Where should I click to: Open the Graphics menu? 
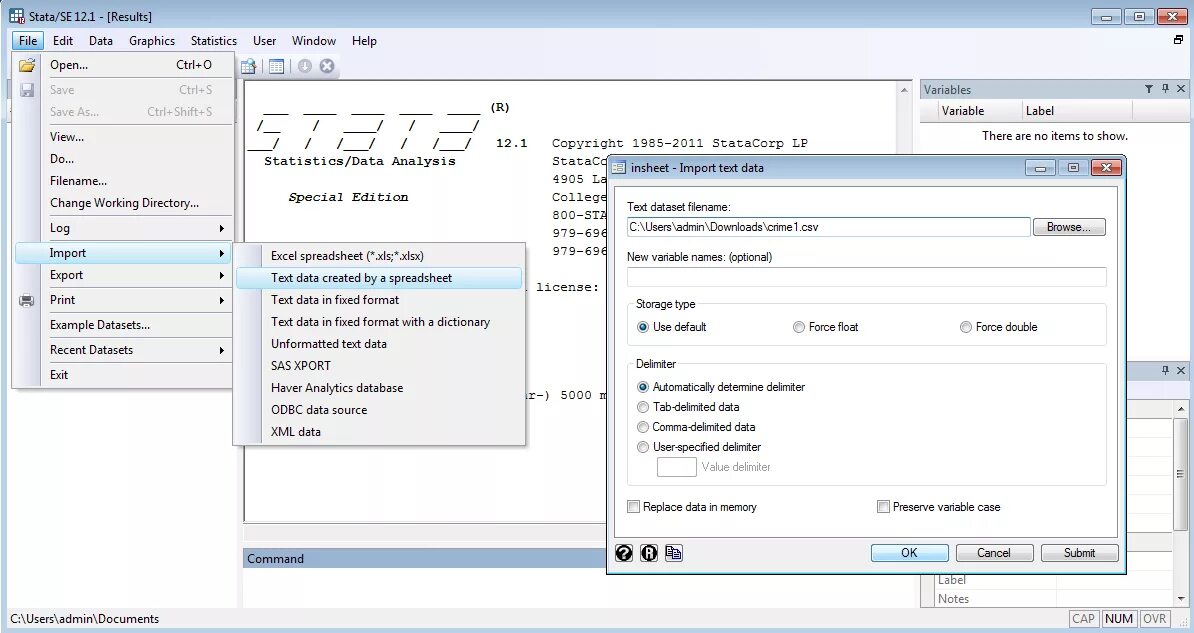(152, 40)
